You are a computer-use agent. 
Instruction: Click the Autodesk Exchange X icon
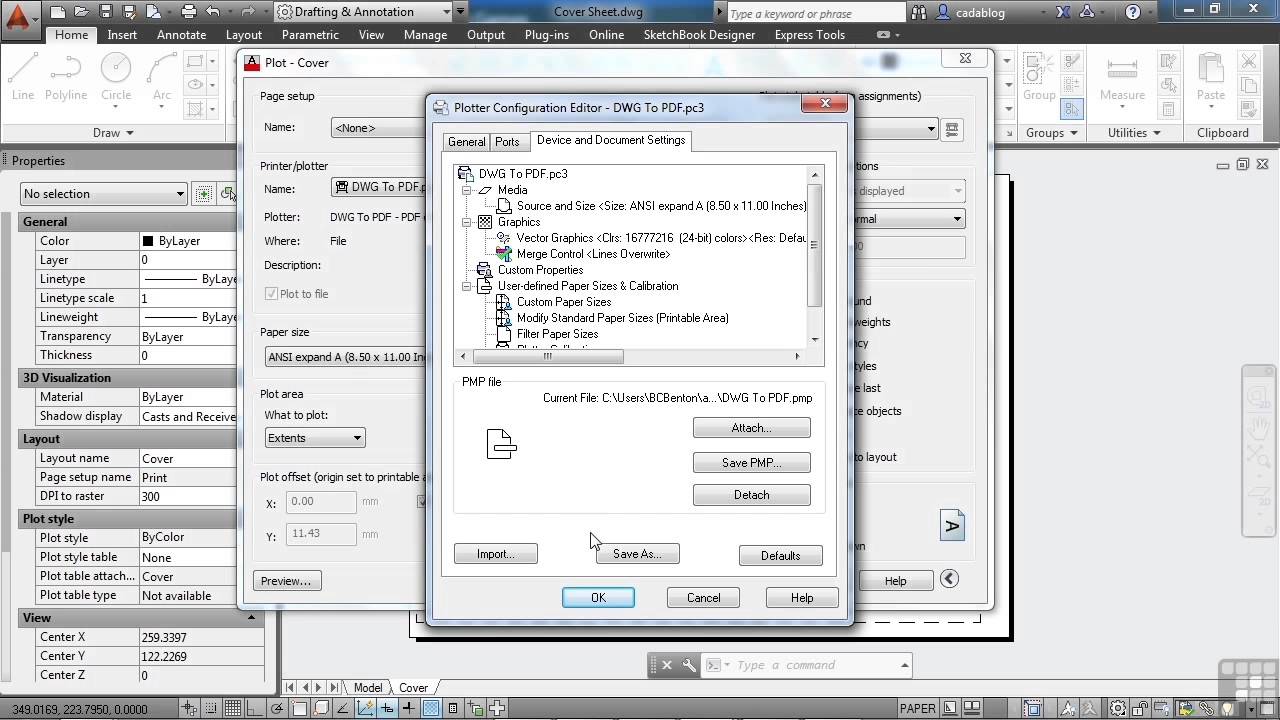click(x=1063, y=13)
